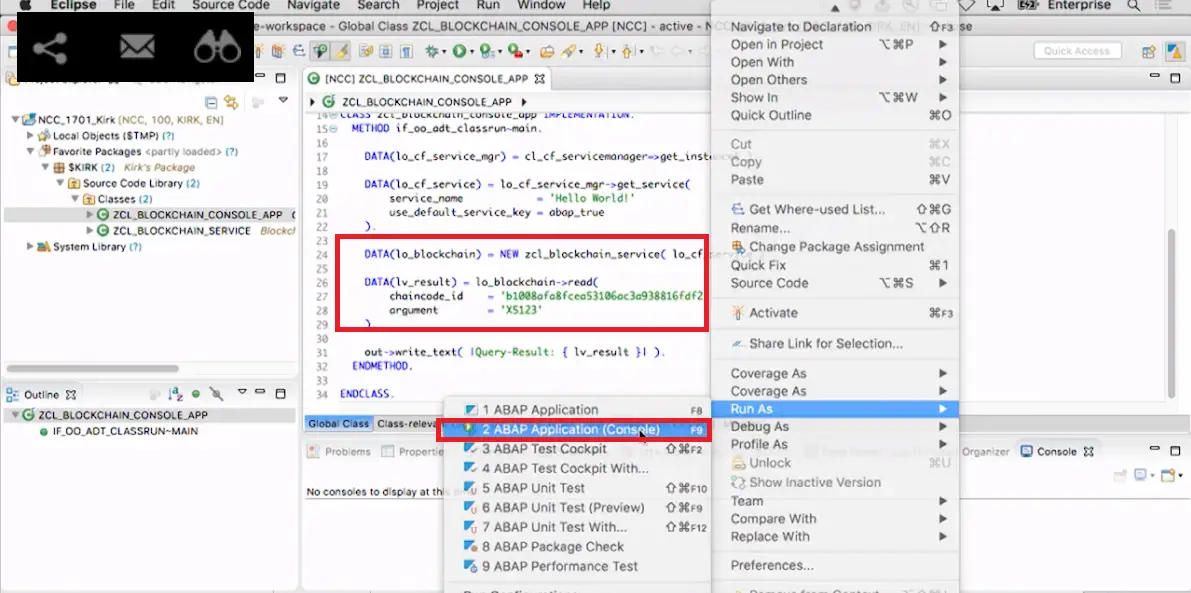The width and height of the screenshot is (1191, 593).
Task: Open the Debug toolbar button dropdown arrow
Action: (445, 52)
